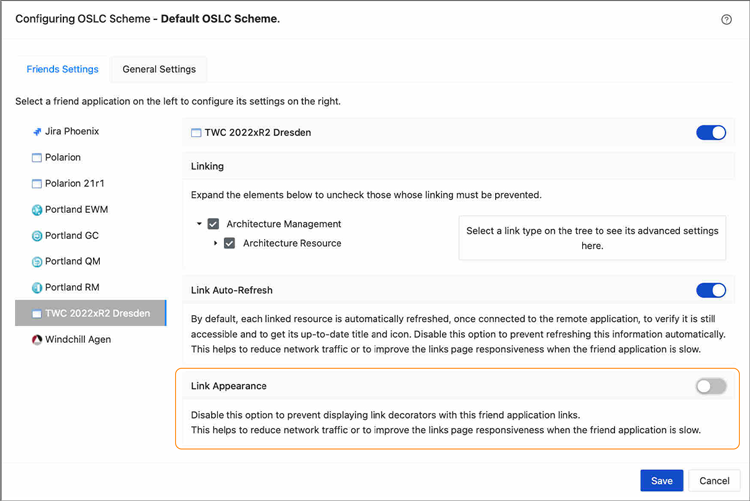Uncheck the Architecture Management checkbox
The height and width of the screenshot is (501, 750).
(x=213, y=224)
